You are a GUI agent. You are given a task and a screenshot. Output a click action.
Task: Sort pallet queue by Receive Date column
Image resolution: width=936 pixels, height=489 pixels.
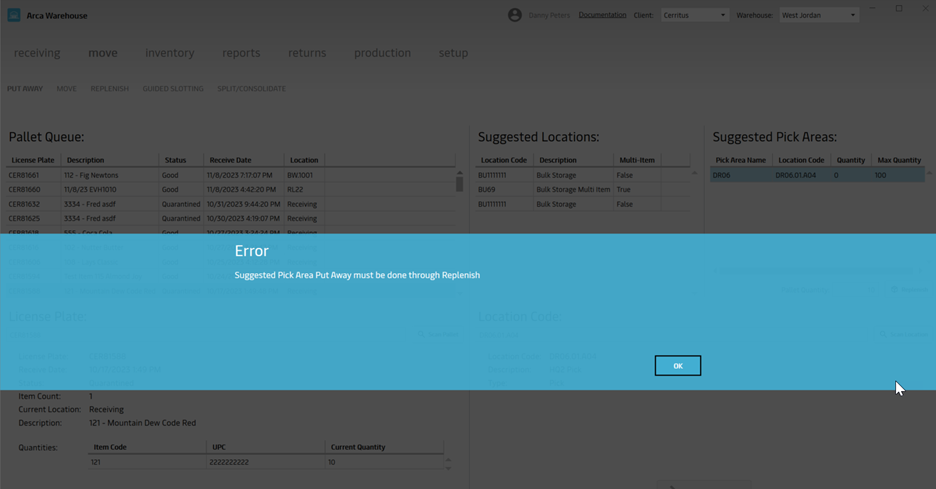click(230, 160)
